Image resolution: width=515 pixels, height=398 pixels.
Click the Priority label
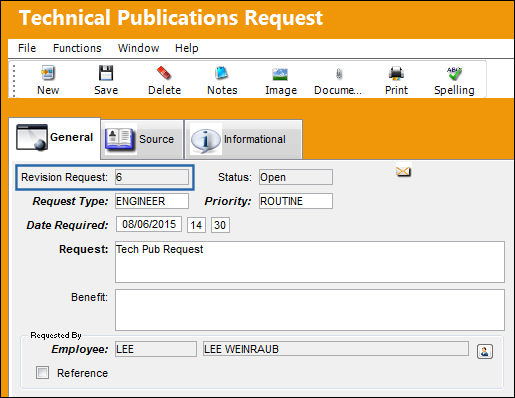tap(228, 201)
